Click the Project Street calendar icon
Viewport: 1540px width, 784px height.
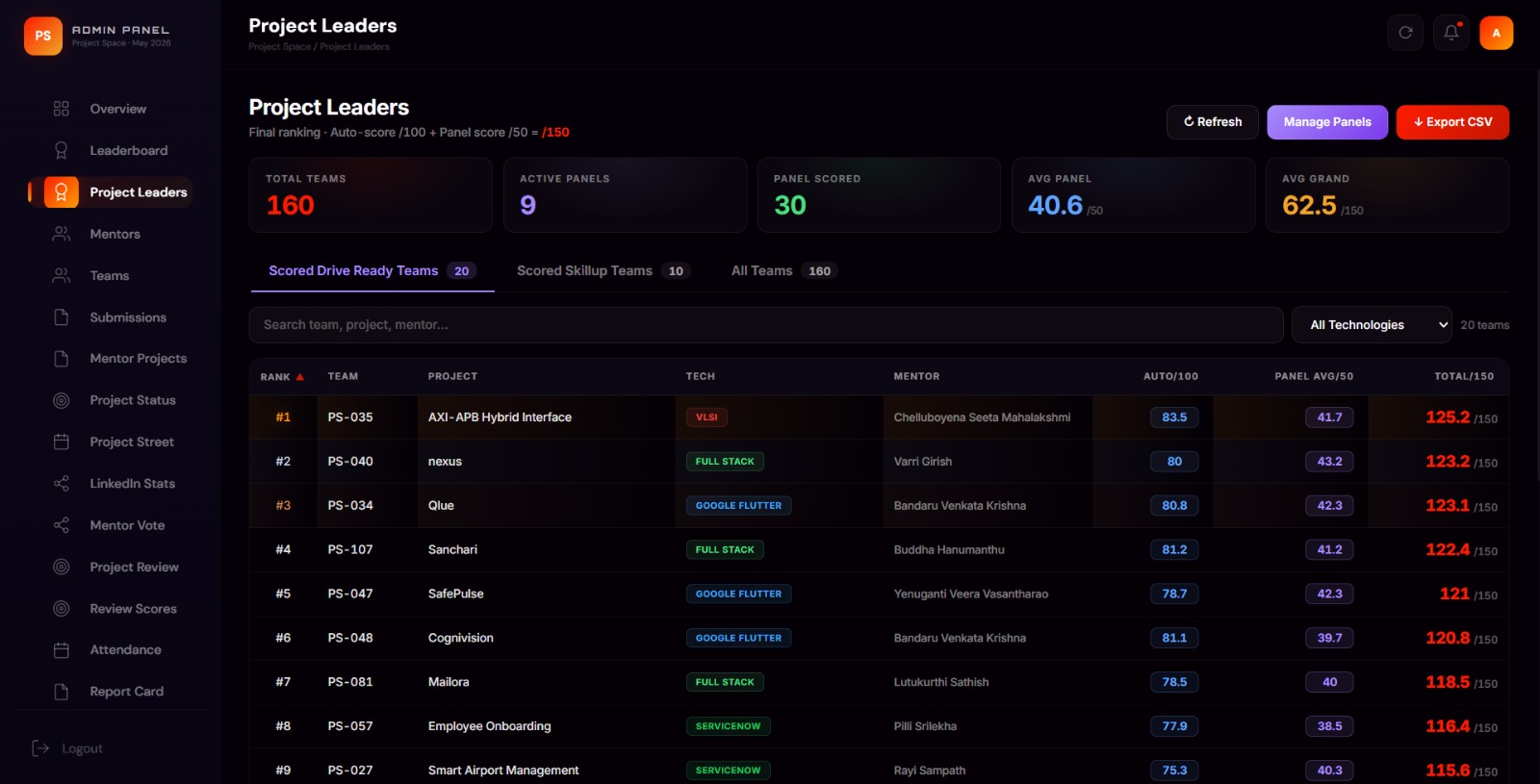(62, 442)
